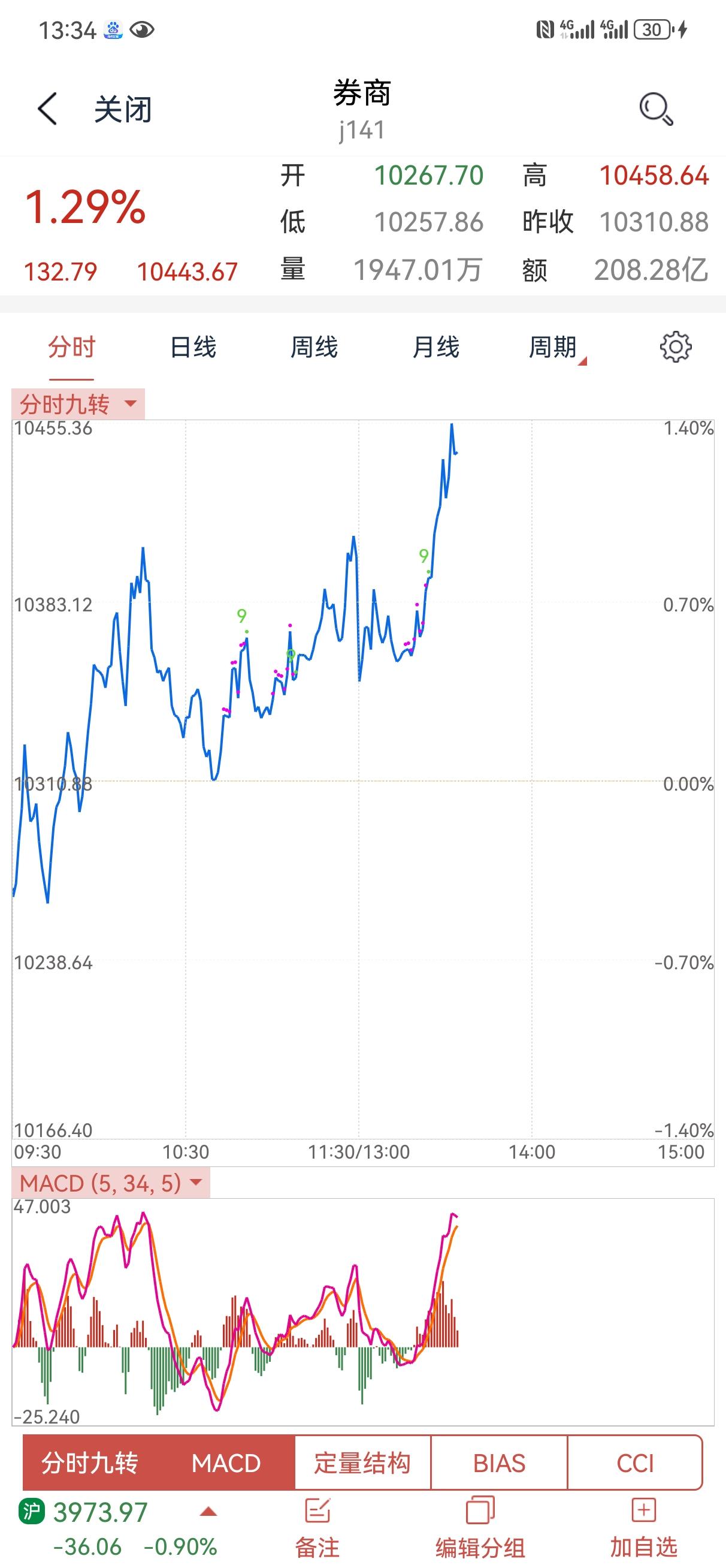726x1568 pixels.
Task: Tap the green 9 marker near 13:00
Action: (x=423, y=555)
